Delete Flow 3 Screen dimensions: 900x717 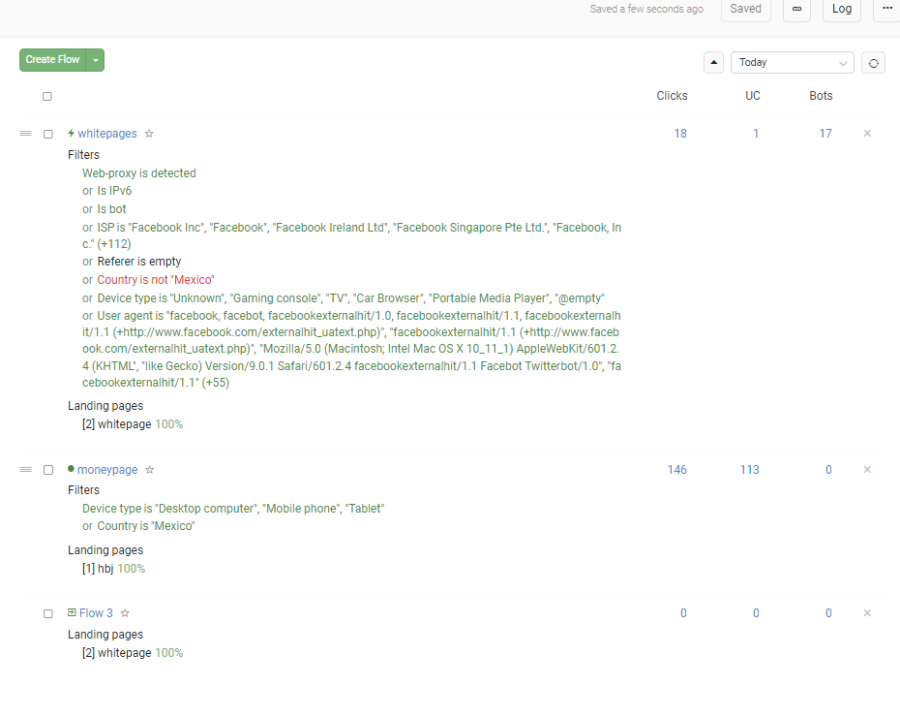click(867, 613)
